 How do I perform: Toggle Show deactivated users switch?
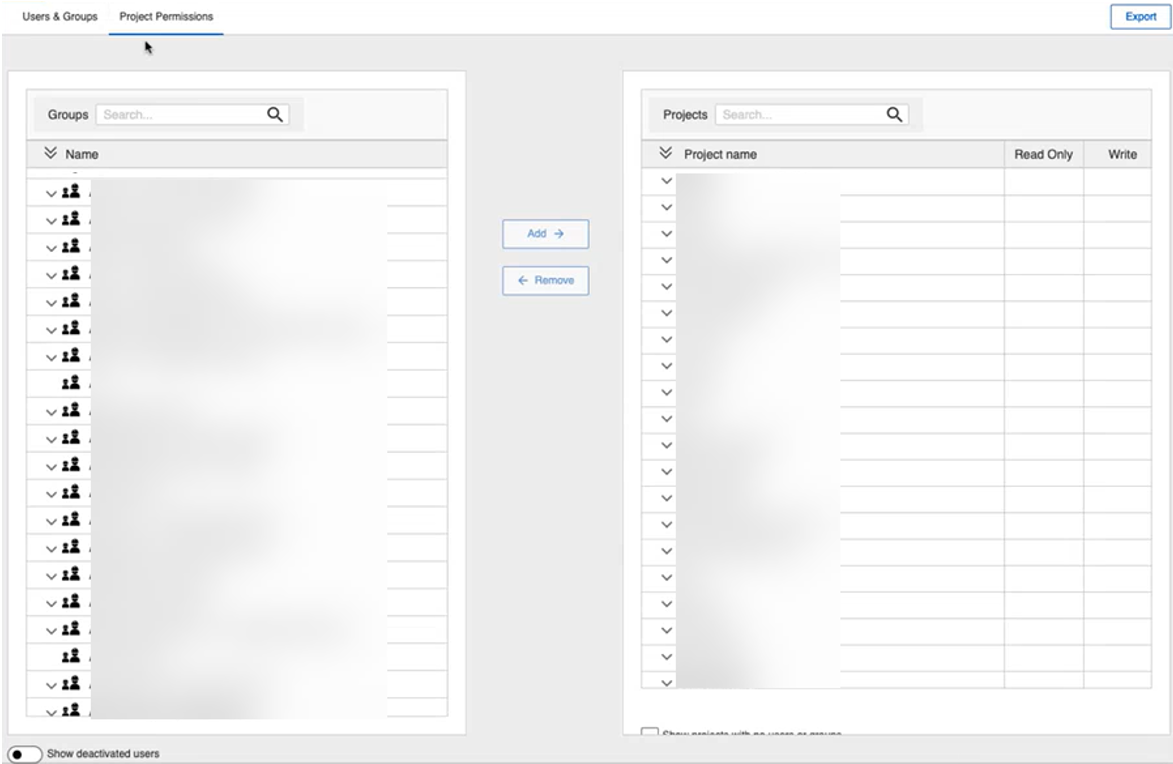tap(25, 754)
